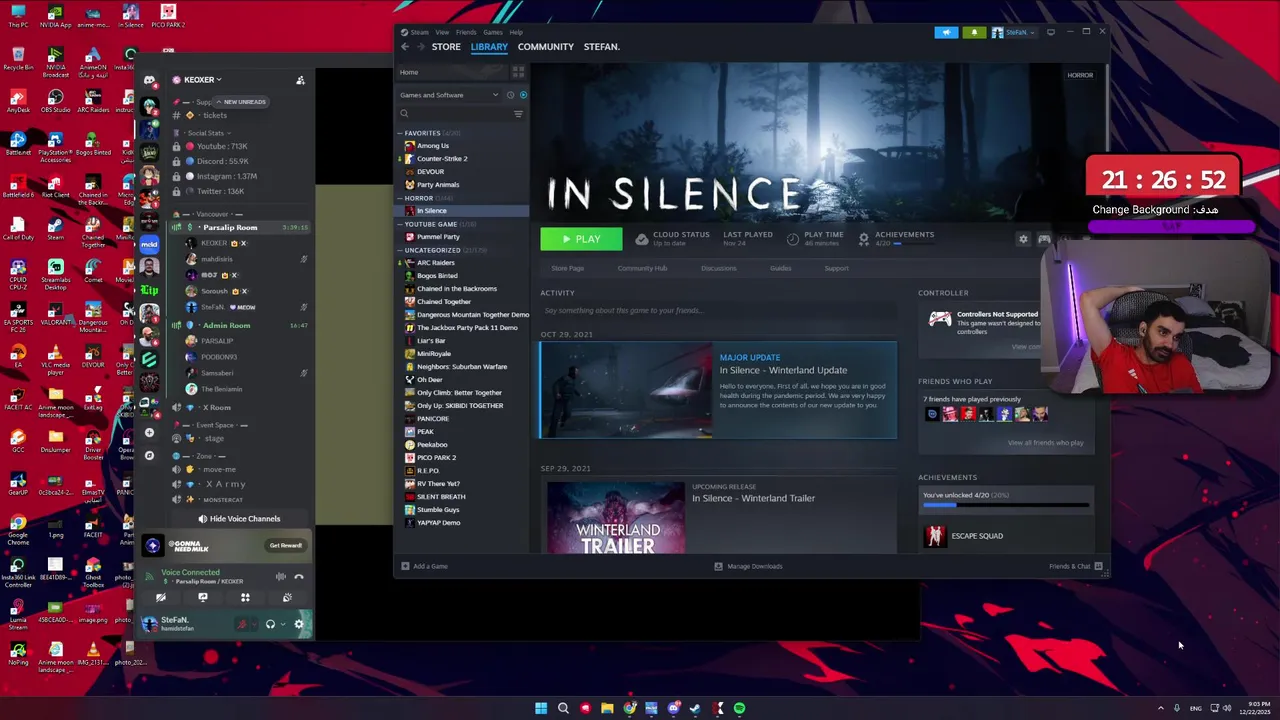Open Steam announcements megaphone button
This screenshot has width=1280, height=720.
point(946,32)
